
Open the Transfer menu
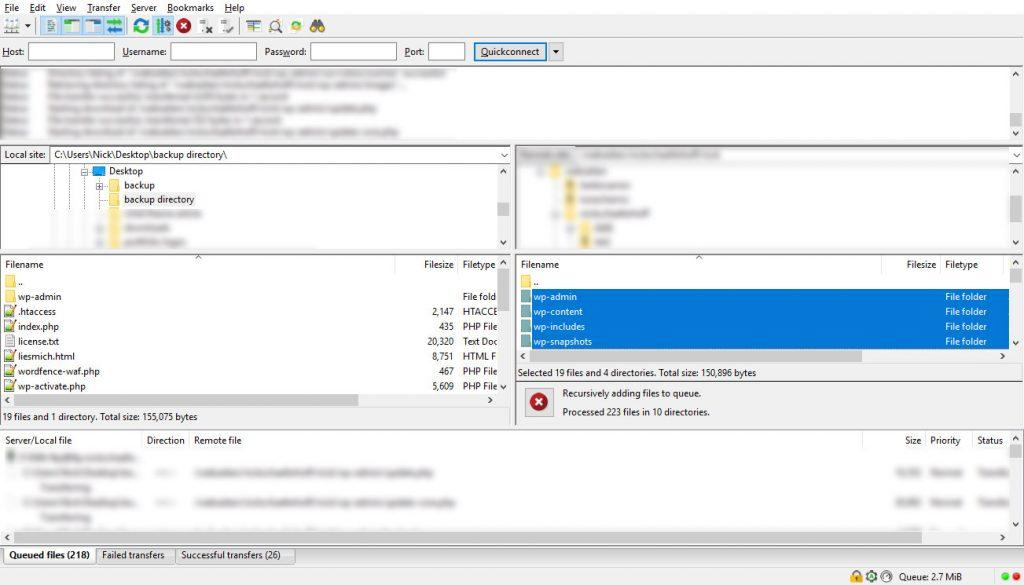103,7
